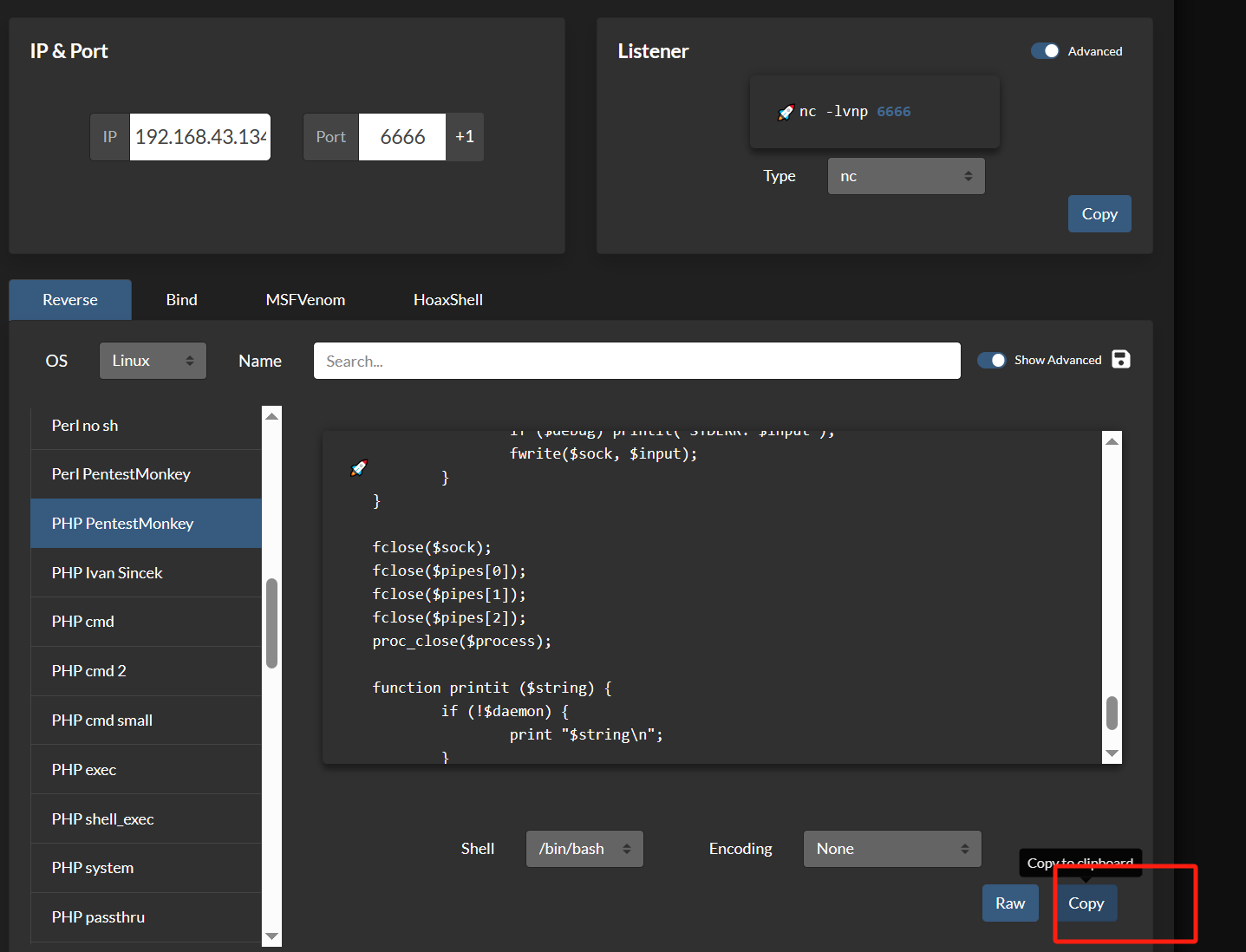
Task: Select the PHP cmd 2 payload
Action: tap(146, 671)
